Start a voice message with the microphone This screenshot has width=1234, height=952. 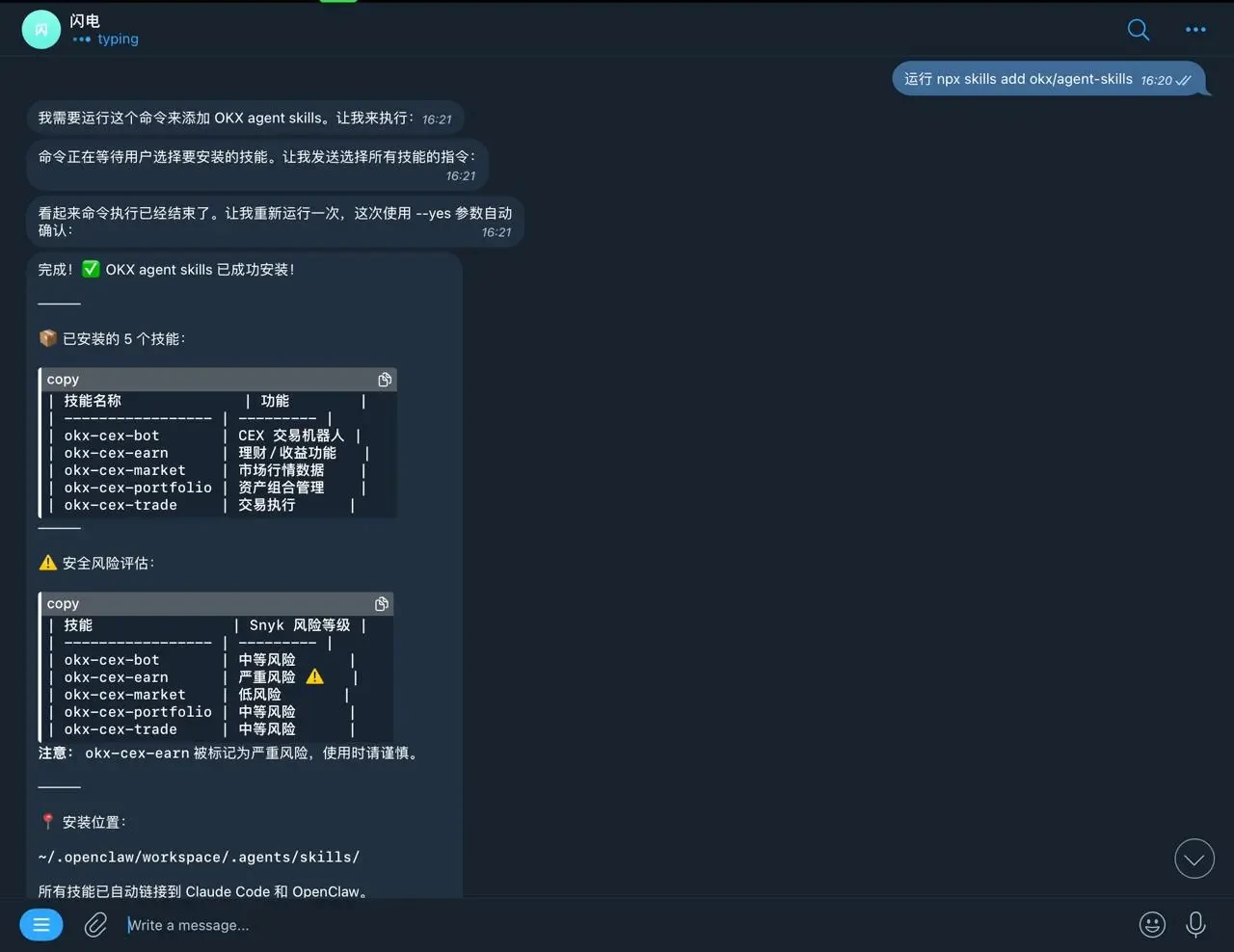tap(1195, 925)
